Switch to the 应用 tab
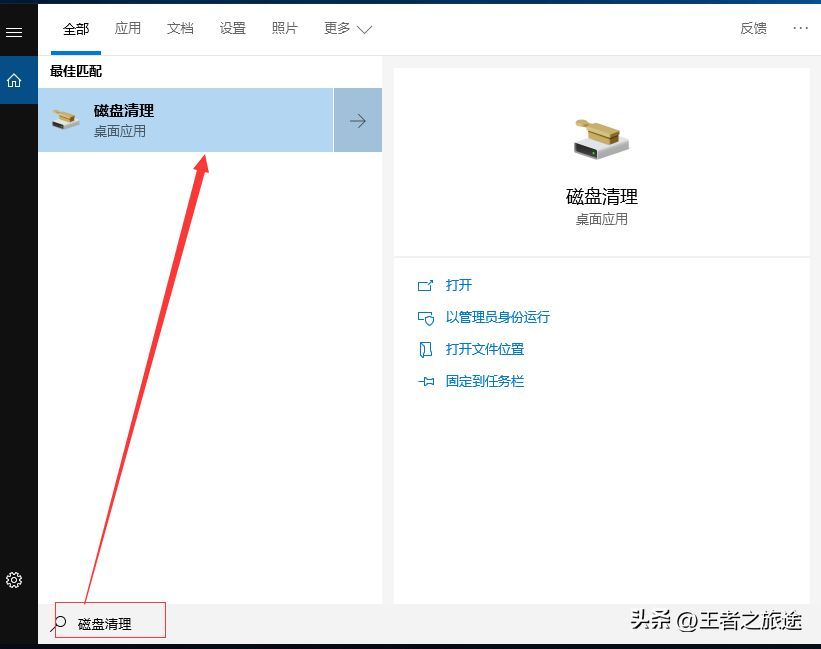 pos(128,28)
